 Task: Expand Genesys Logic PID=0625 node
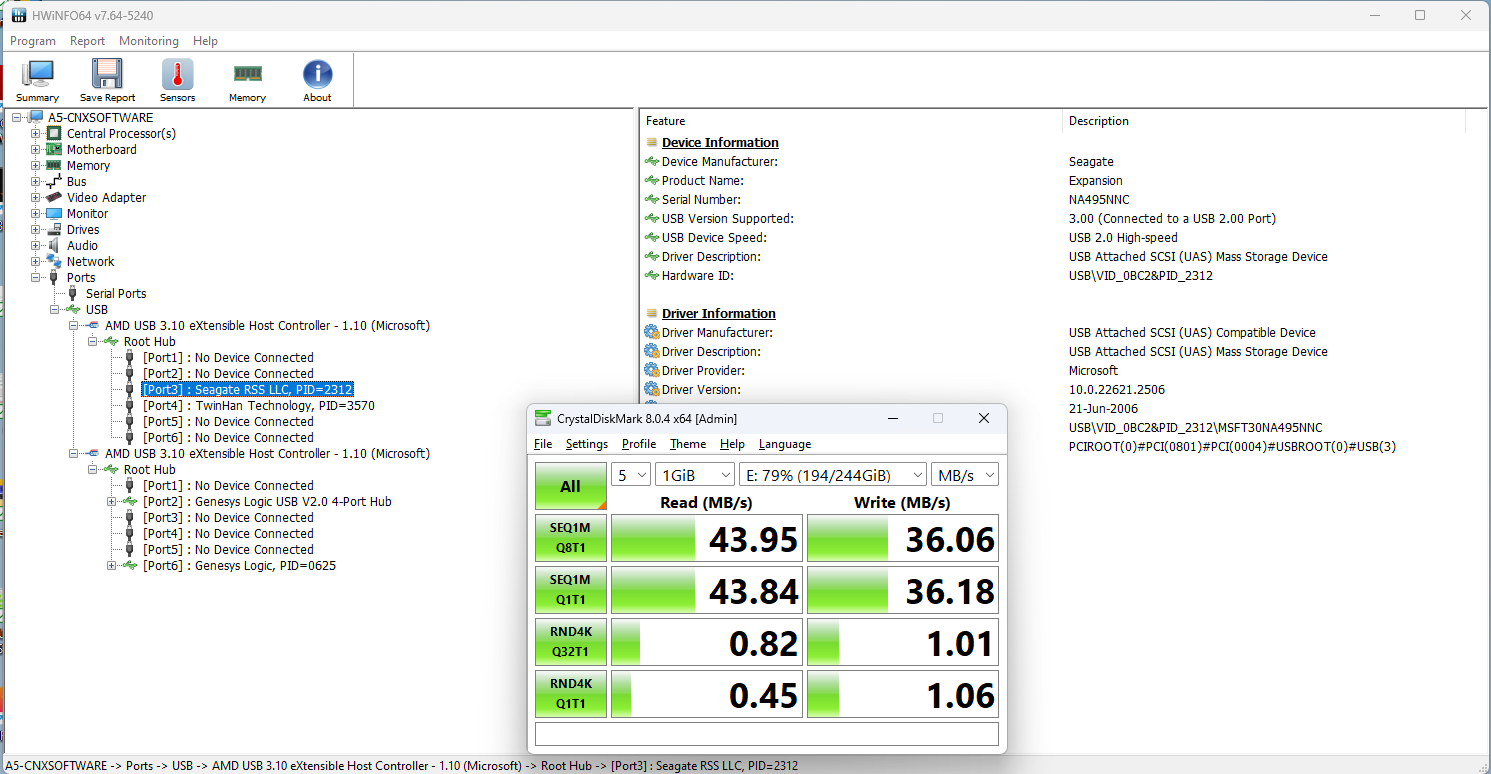(112, 565)
